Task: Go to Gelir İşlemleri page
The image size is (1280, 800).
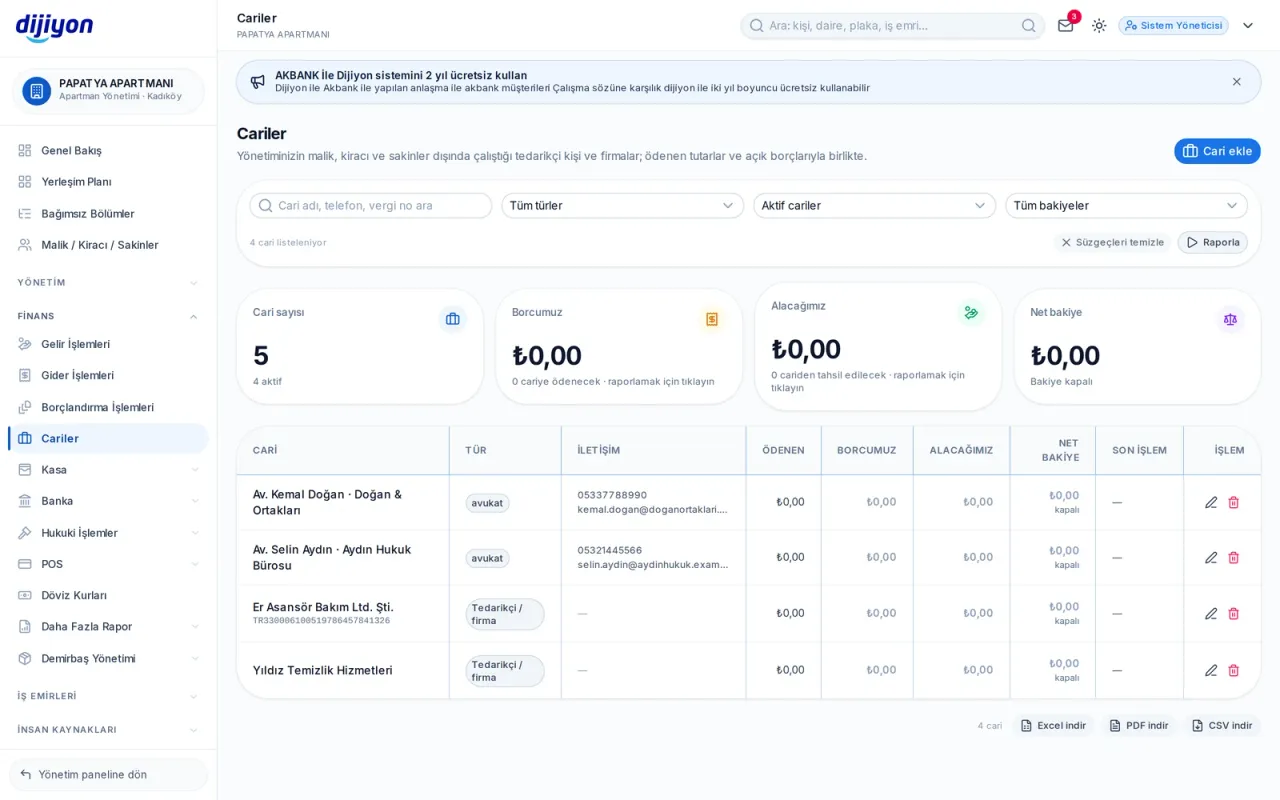Action: [108, 344]
